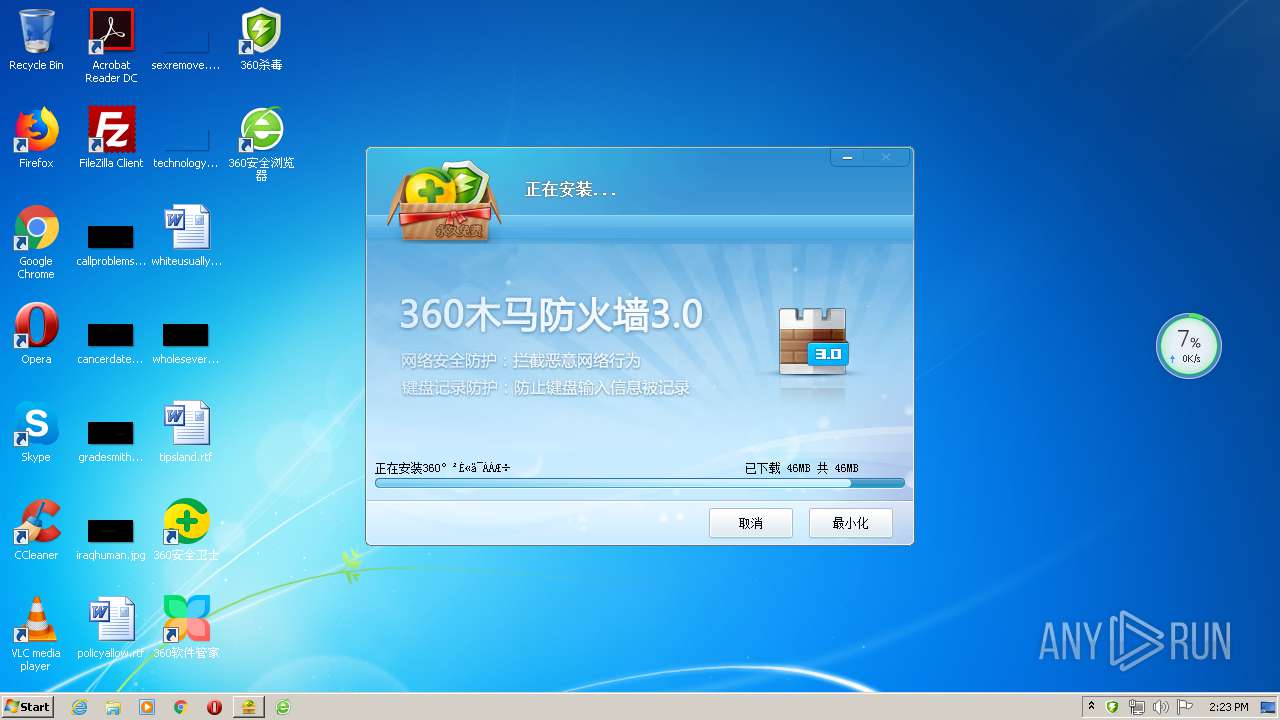Select the gradesmith desktop file
1280x720 pixels.
[111, 440]
